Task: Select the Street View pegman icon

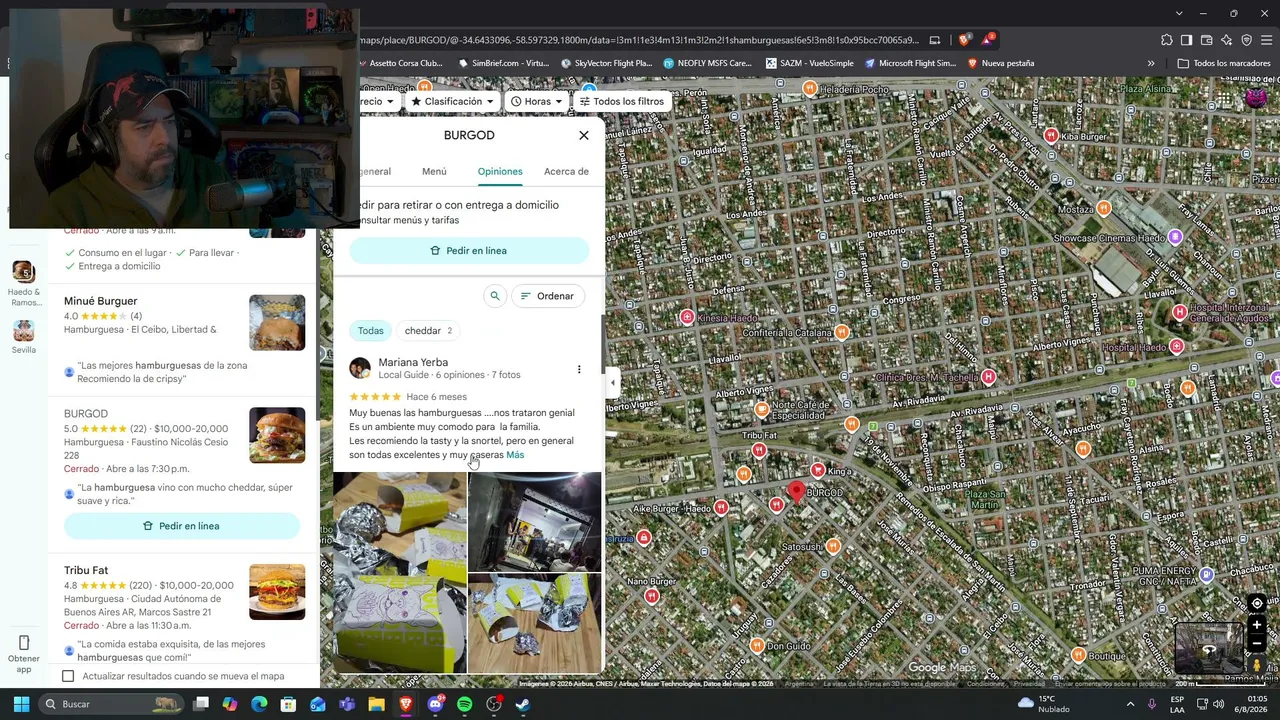Action: [x=1257, y=665]
